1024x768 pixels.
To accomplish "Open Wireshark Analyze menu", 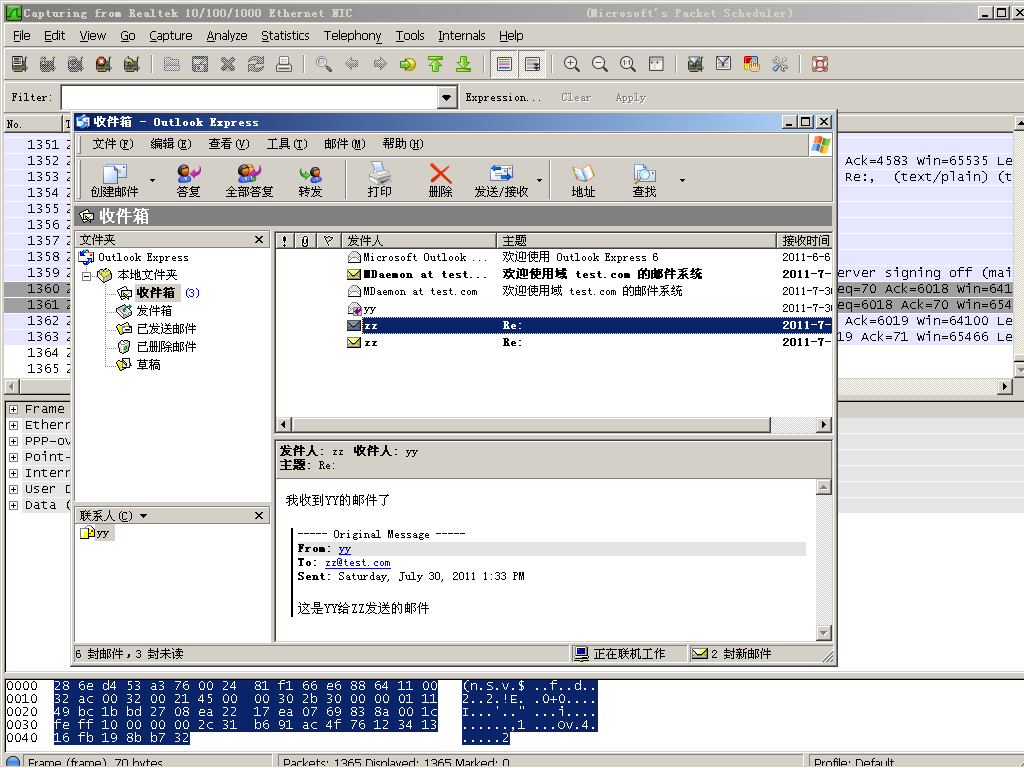I will pyautogui.click(x=227, y=35).
